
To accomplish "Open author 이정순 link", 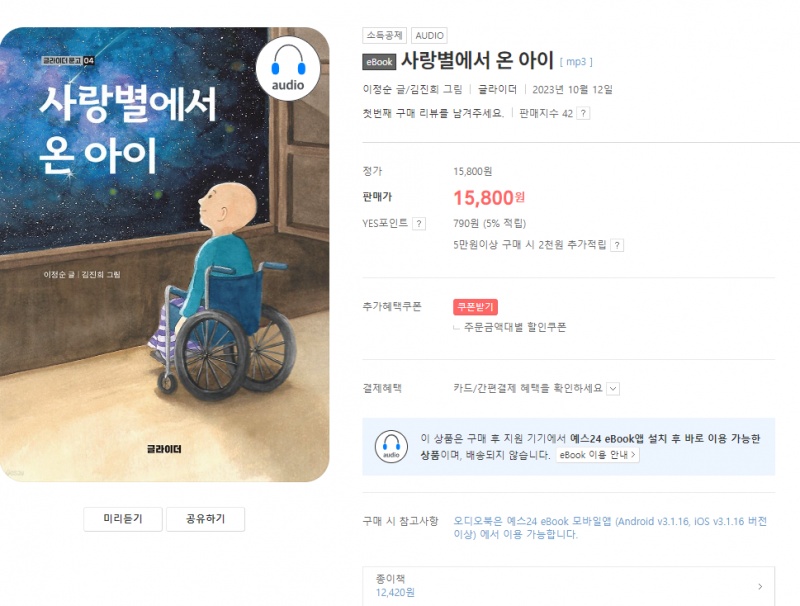I will coord(377,89).
